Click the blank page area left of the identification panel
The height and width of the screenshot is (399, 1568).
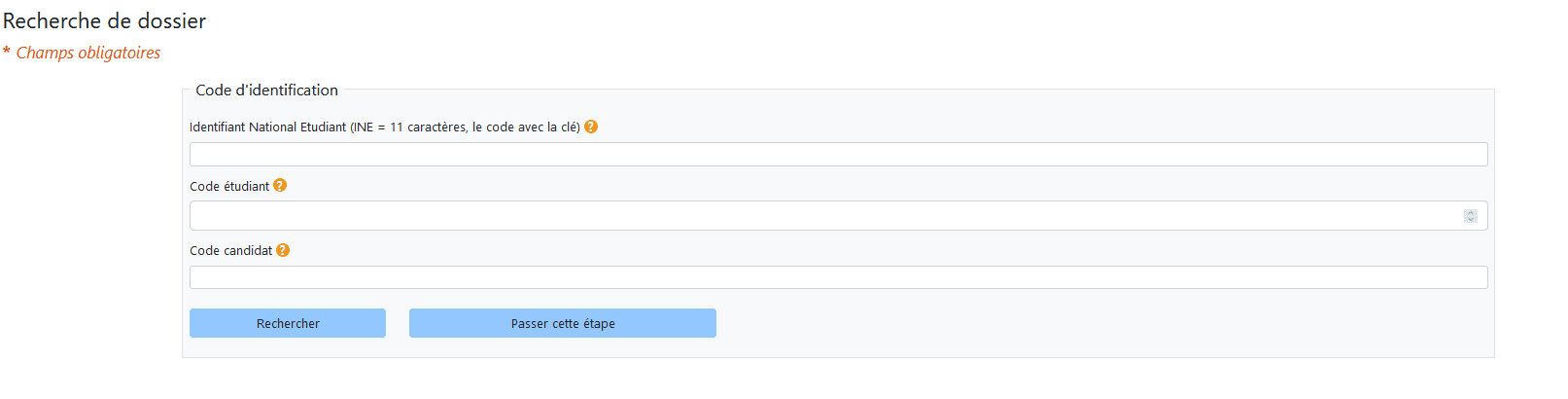pyautogui.click(x=87, y=224)
